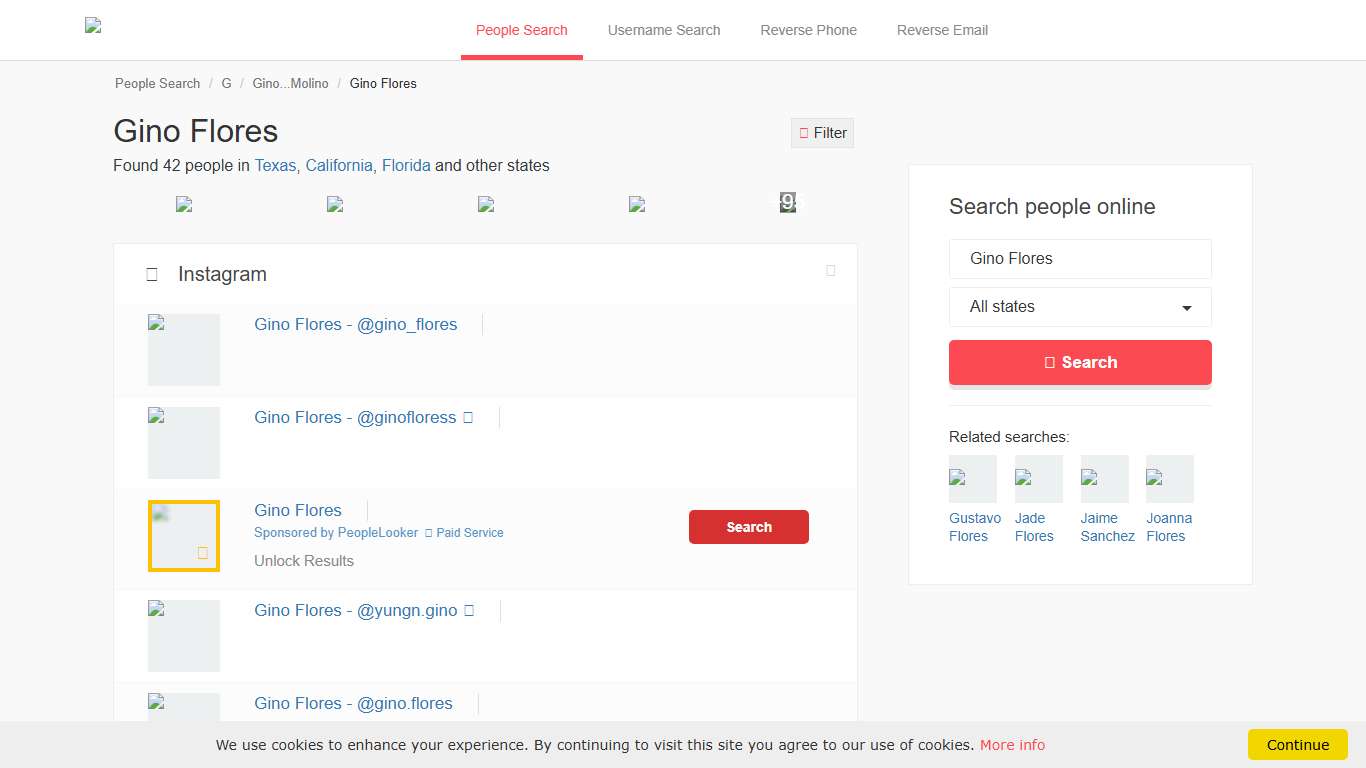Click the dropdown arrow on the state selector
1366x768 pixels.
pyautogui.click(x=1188, y=307)
